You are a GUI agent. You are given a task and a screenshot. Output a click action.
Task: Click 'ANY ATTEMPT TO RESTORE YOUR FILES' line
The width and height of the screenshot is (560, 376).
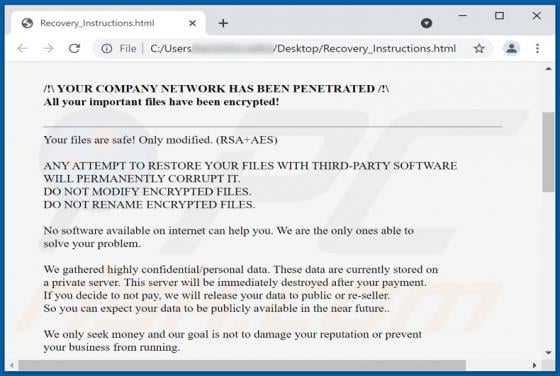click(250, 166)
